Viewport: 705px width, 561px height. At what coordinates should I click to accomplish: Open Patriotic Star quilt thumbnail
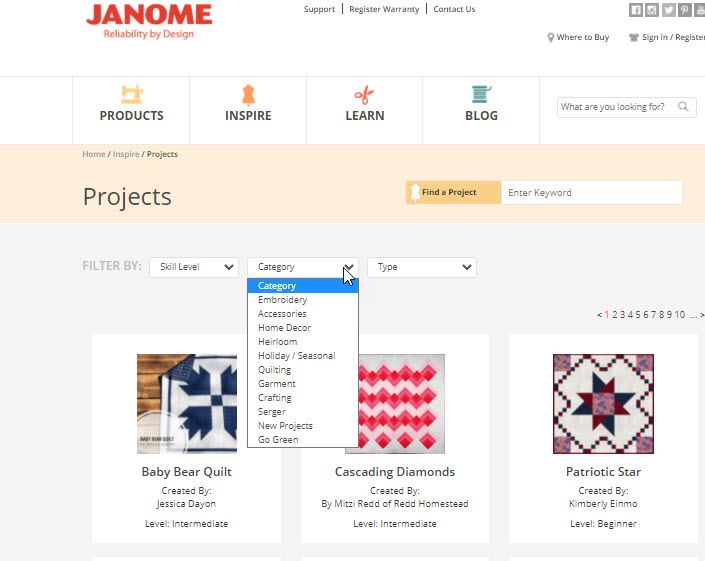(603, 404)
